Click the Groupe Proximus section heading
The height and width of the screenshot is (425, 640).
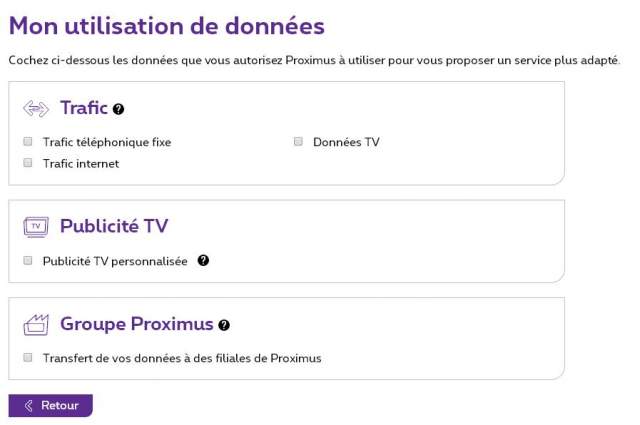pos(136,324)
